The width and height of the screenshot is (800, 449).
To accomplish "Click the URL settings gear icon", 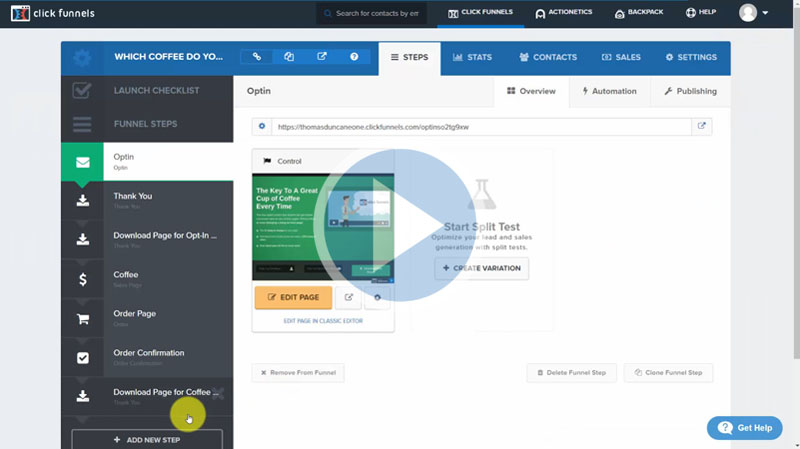I will point(262,127).
